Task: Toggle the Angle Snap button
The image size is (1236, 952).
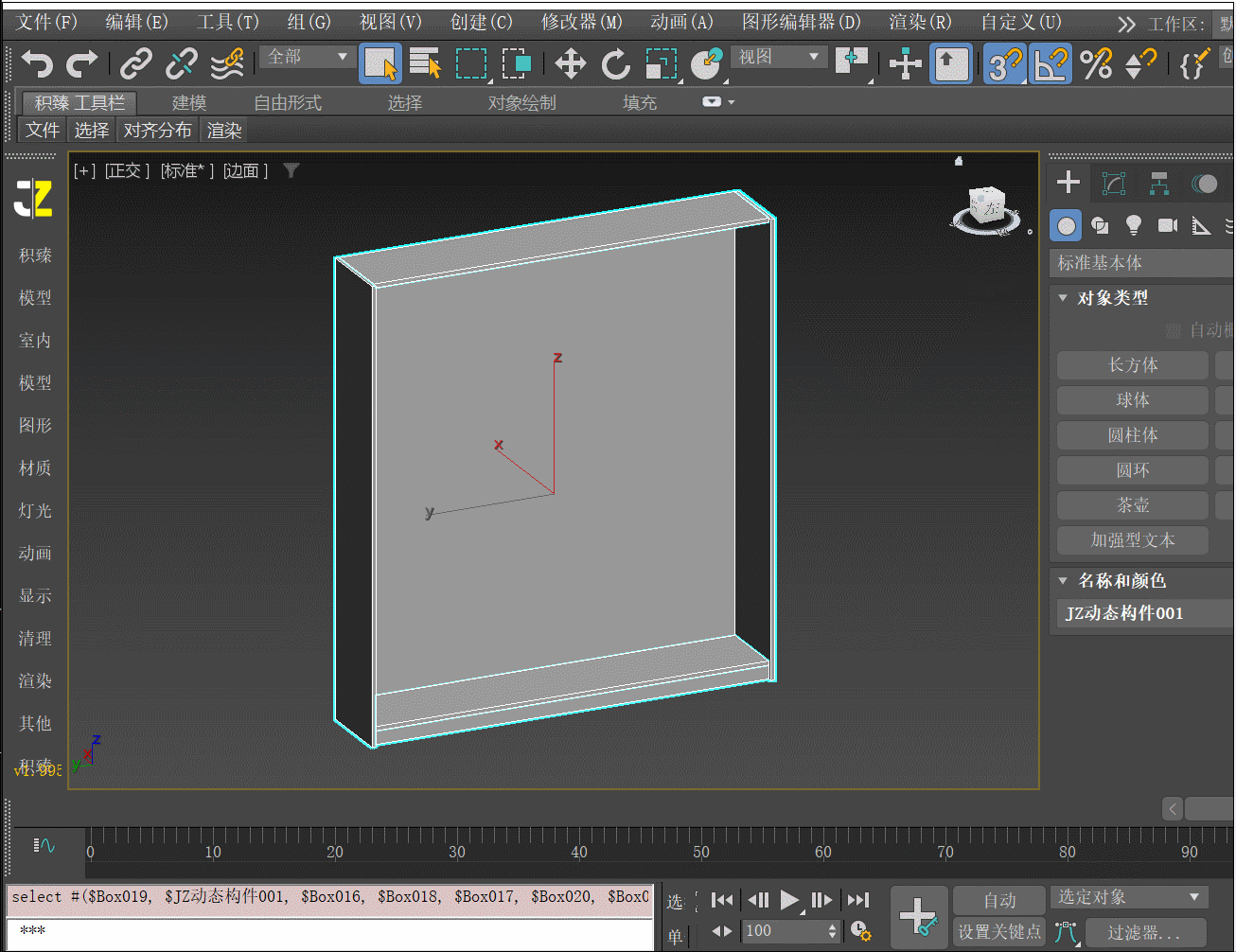Action: 1051,63
